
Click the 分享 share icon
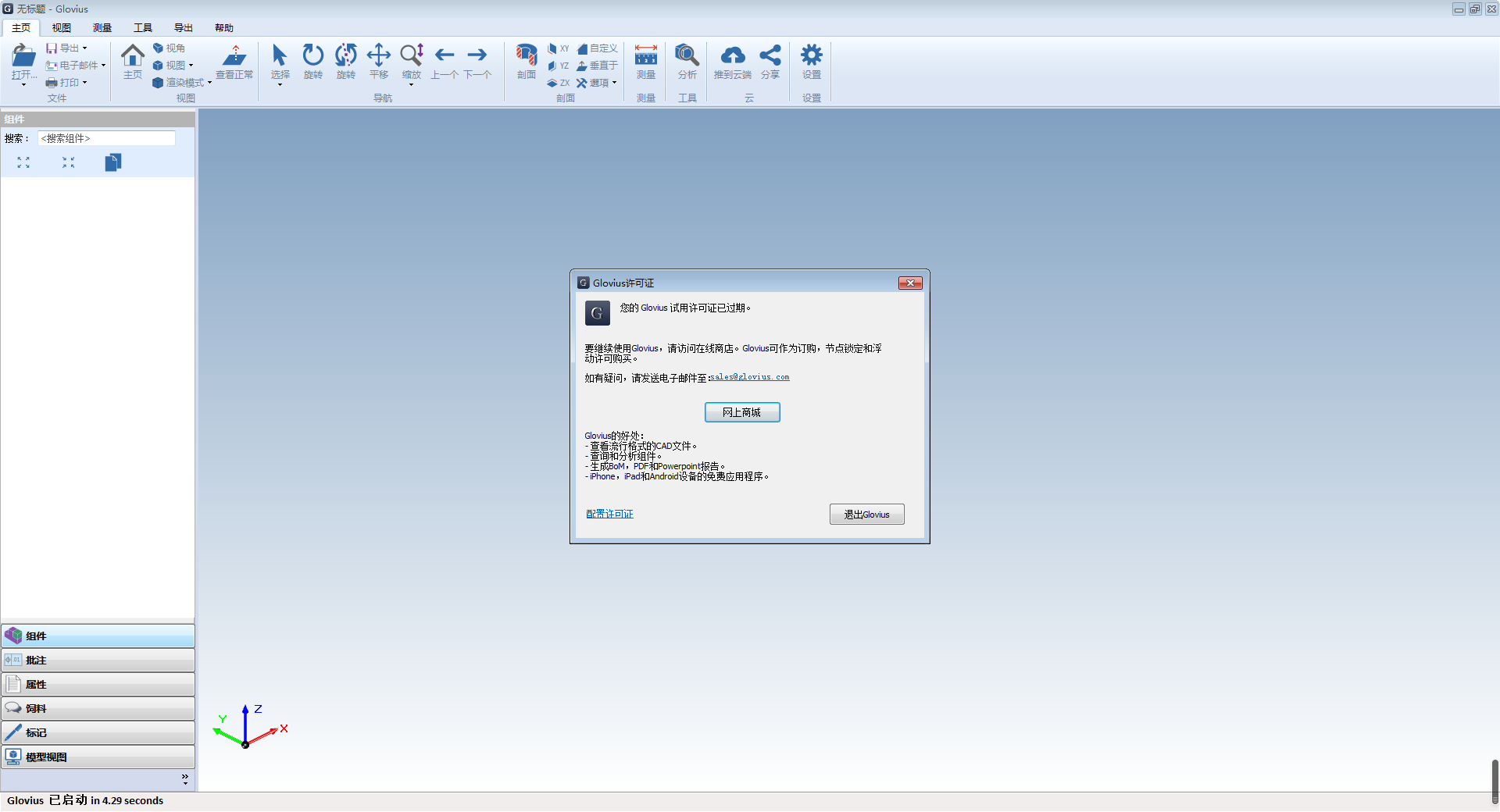click(770, 55)
